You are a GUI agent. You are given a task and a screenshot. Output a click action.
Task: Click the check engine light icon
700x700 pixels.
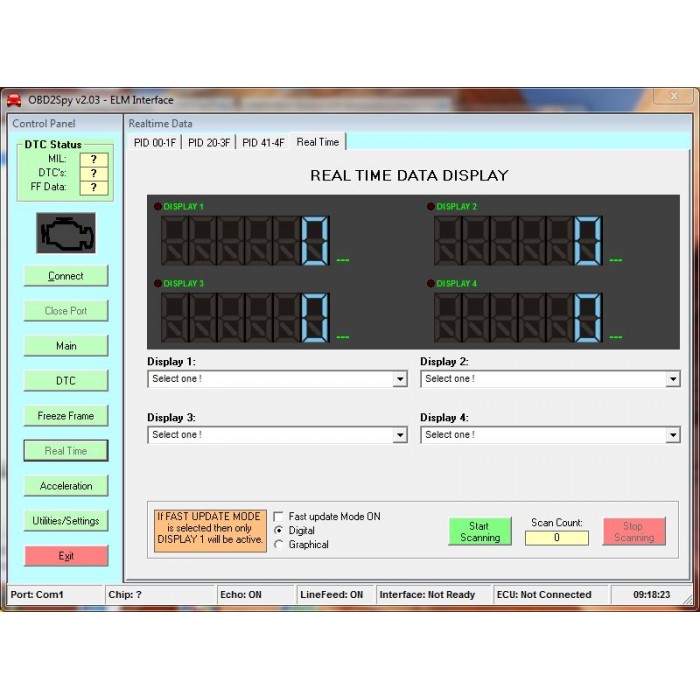[65, 233]
